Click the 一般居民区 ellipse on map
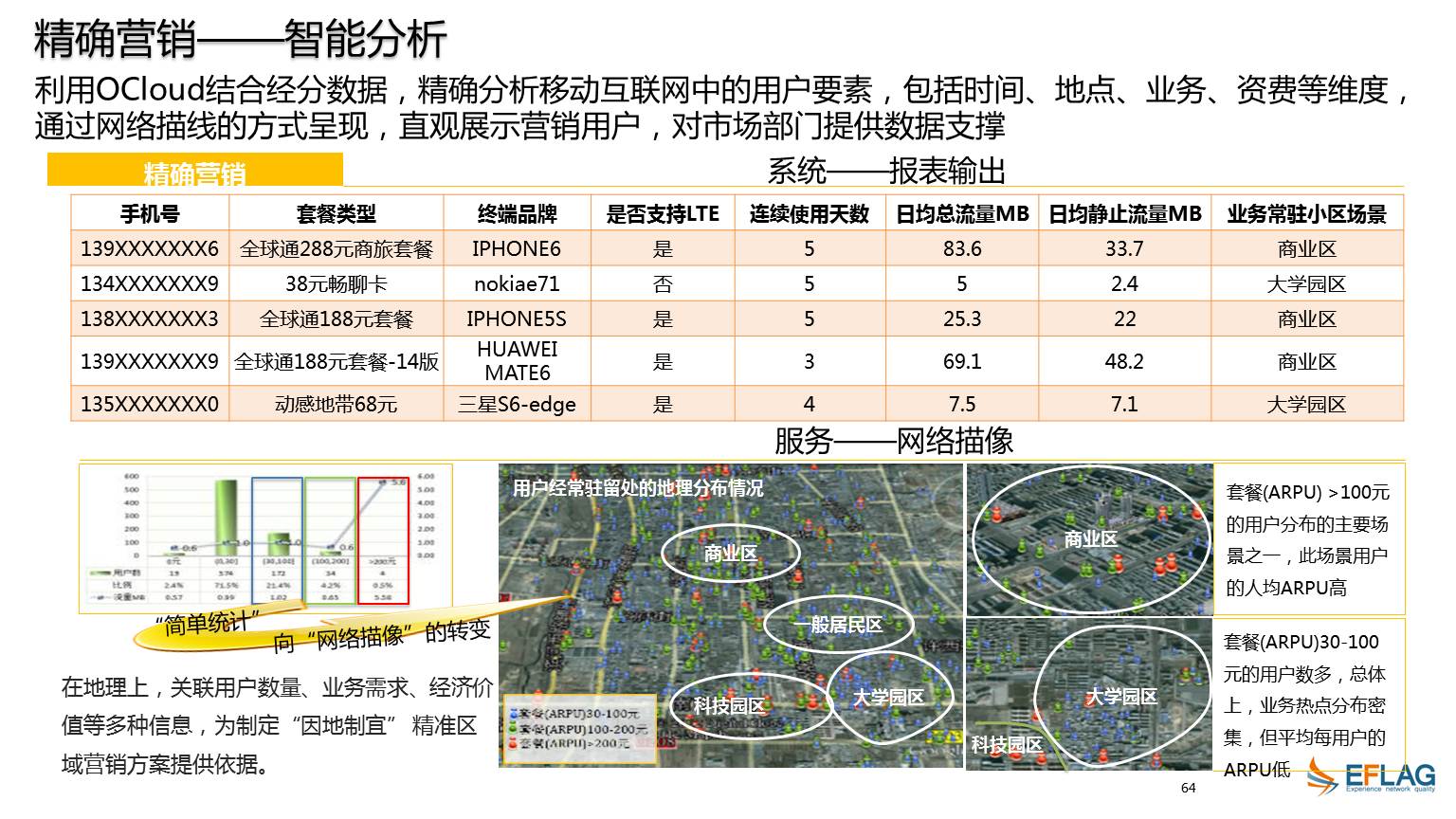 [x=838, y=625]
